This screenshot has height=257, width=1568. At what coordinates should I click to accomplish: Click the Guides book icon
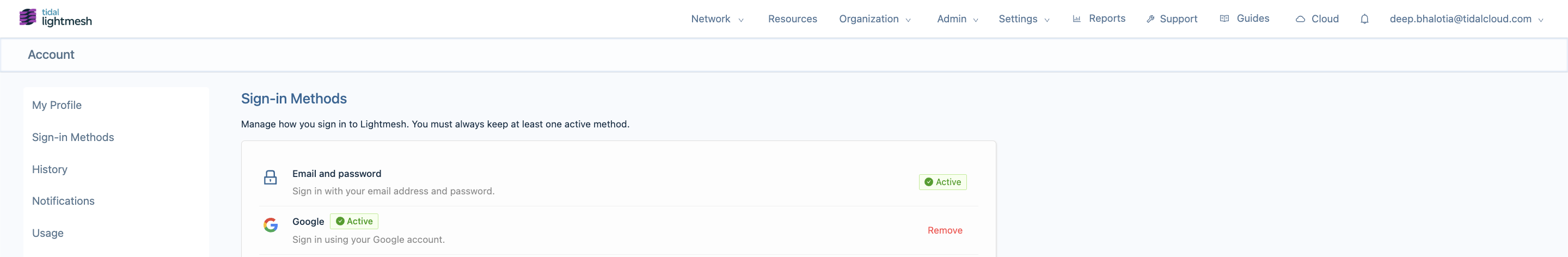coord(1224,19)
